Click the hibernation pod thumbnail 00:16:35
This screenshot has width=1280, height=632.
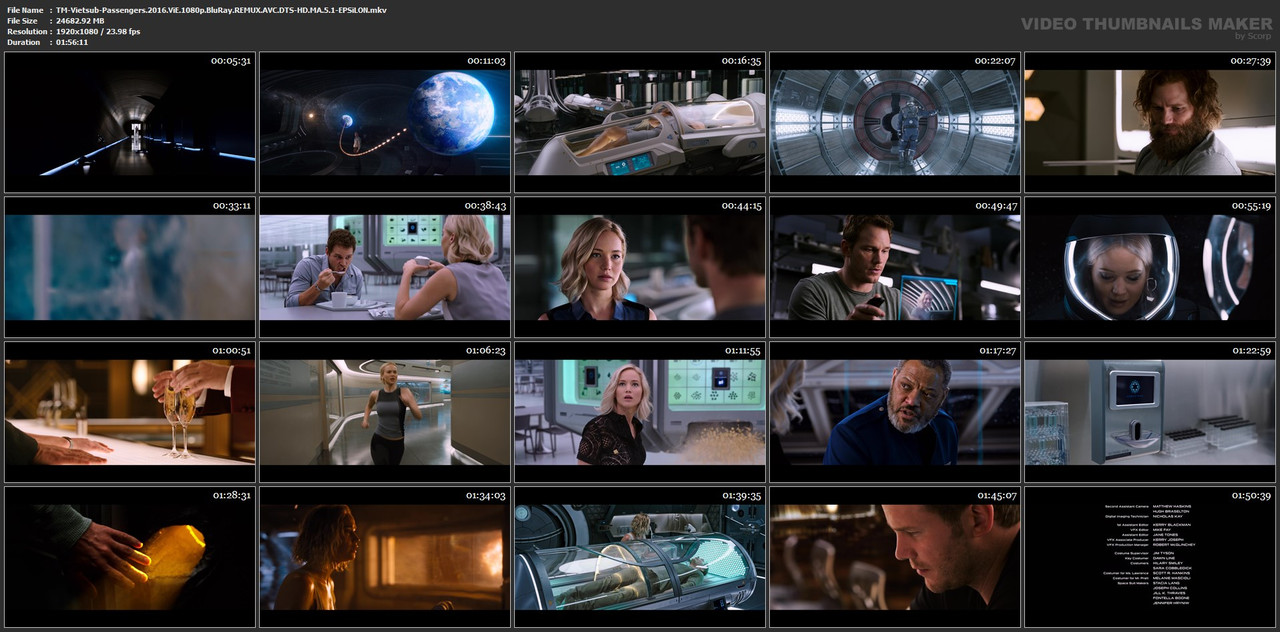pos(640,122)
